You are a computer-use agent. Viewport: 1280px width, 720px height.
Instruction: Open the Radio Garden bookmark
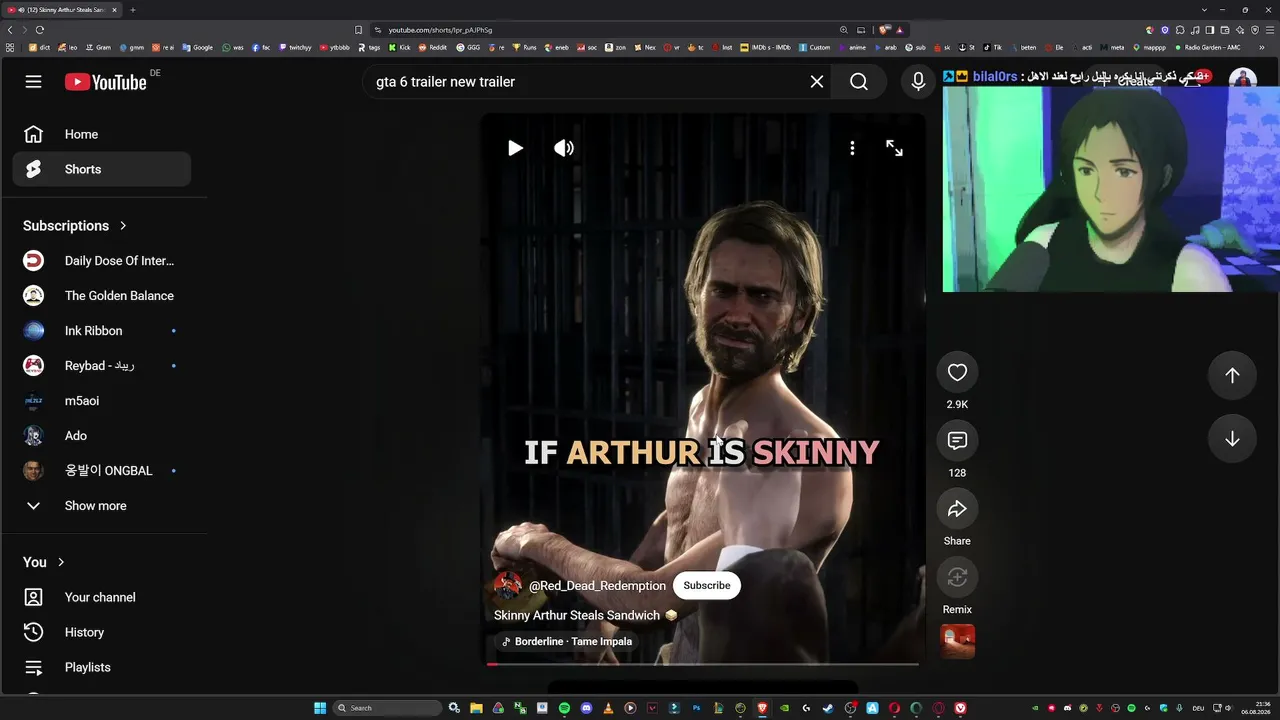pyautogui.click(x=1207, y=47)
